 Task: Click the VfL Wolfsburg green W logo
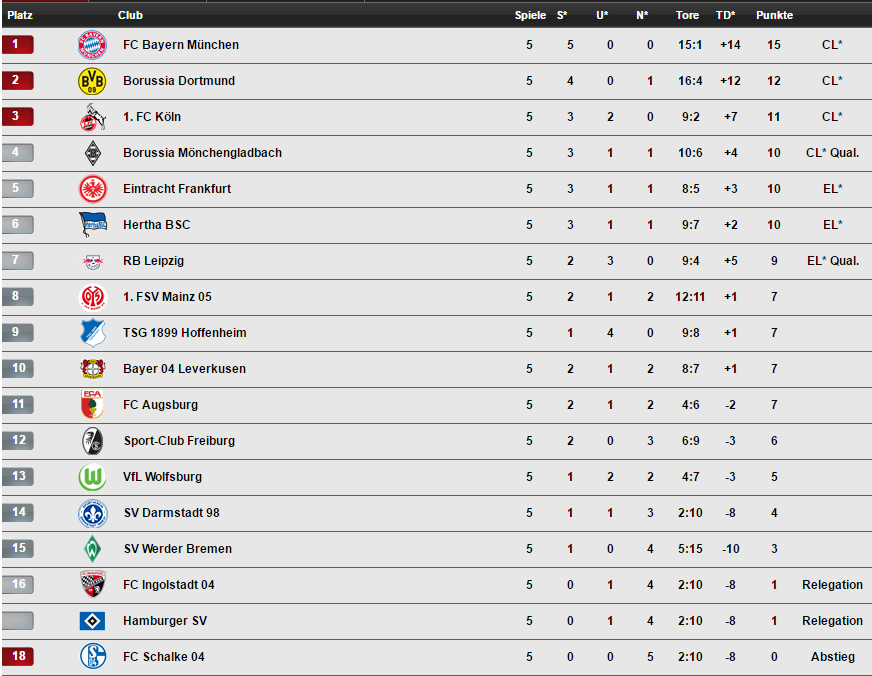click(x=92, y=477)
